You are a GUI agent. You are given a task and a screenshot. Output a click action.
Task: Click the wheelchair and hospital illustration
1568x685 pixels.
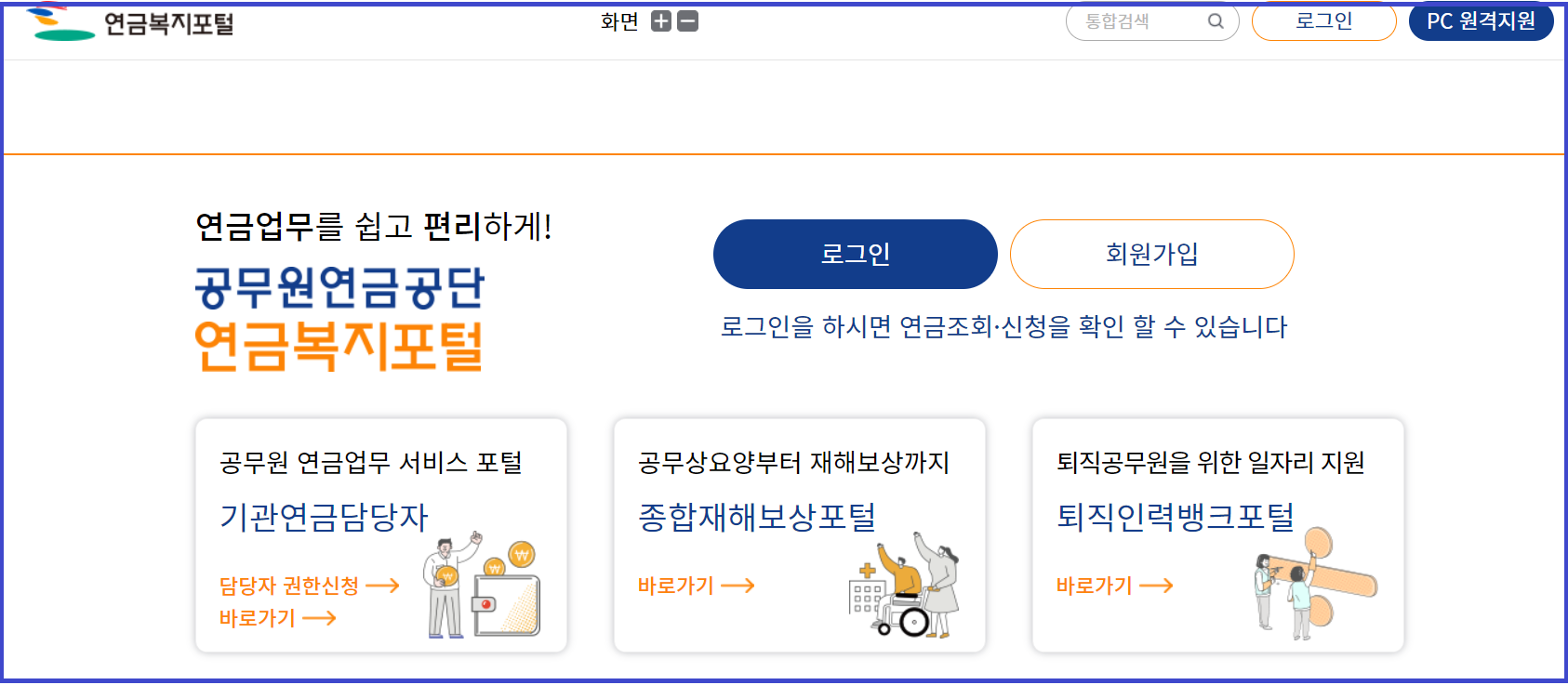904,585
